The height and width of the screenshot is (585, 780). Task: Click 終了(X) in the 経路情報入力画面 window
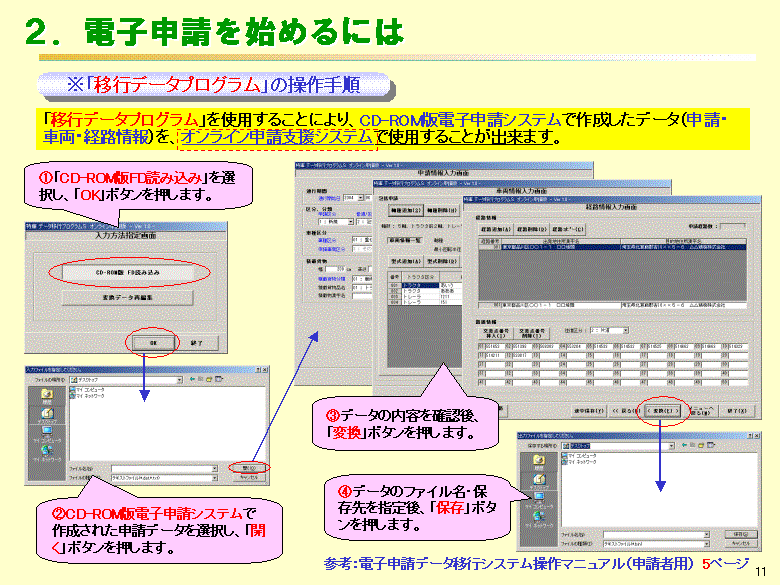click(737, 411)
